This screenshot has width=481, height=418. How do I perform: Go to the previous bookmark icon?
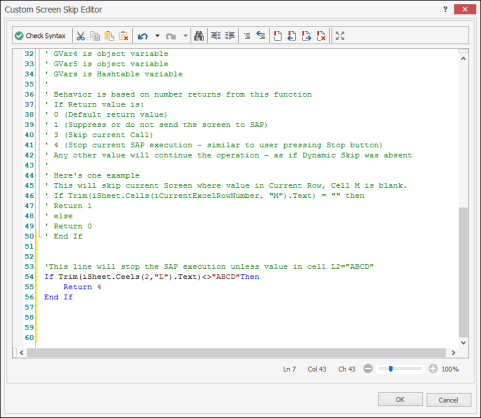click(292, 36)
